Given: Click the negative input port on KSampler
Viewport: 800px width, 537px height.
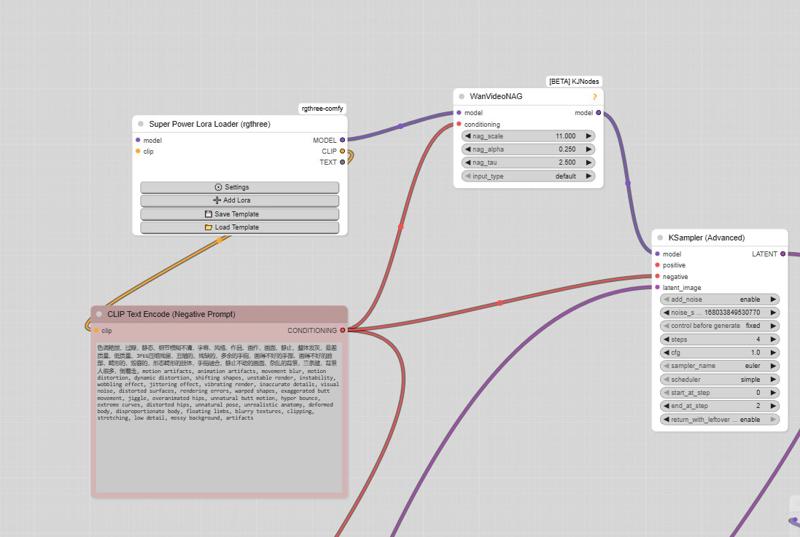Looking at the screenshot, I should point(657,276).
